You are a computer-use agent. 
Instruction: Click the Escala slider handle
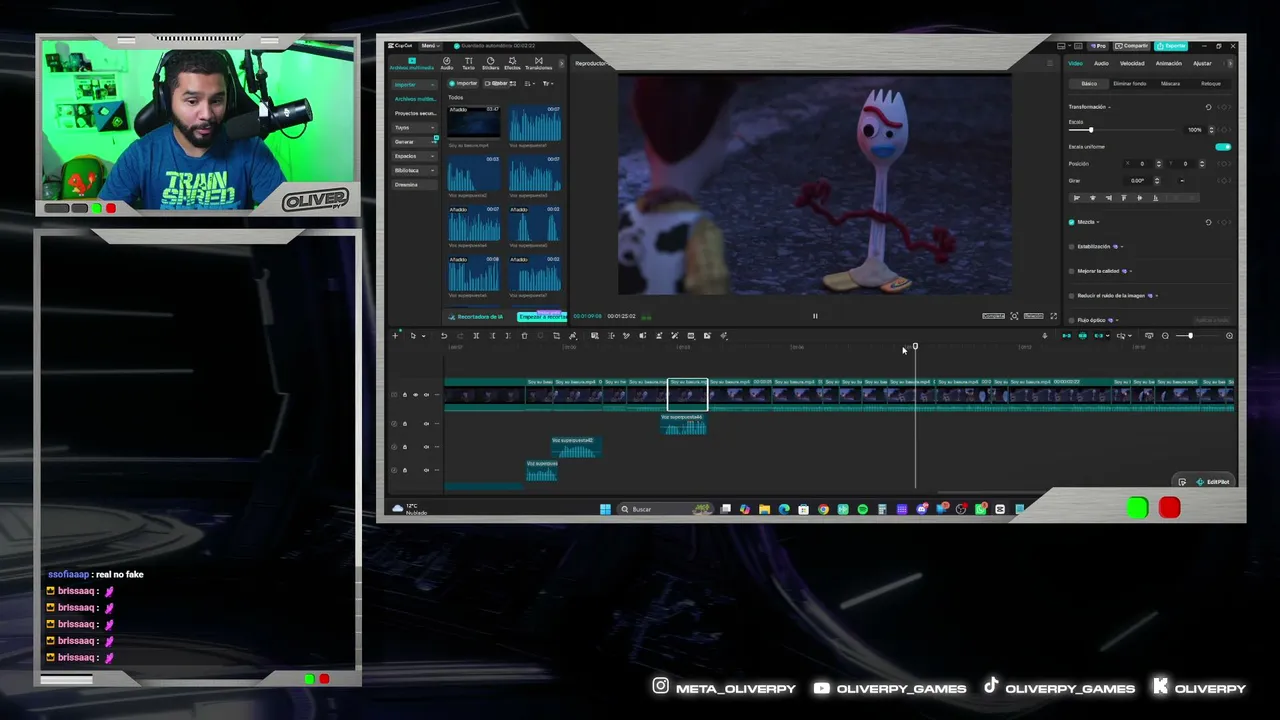(1090, 130)
